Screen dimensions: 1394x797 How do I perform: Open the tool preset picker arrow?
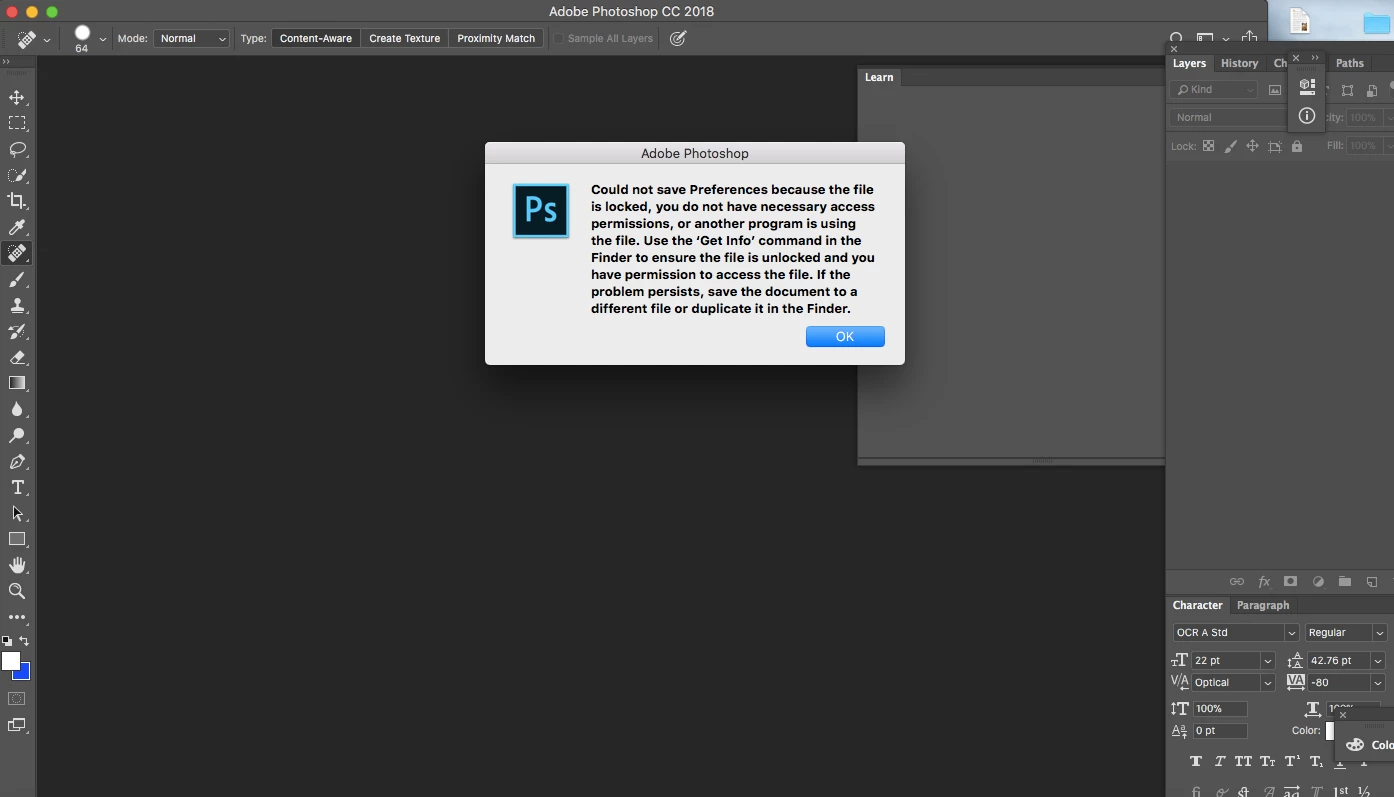[x=47, y=40]
